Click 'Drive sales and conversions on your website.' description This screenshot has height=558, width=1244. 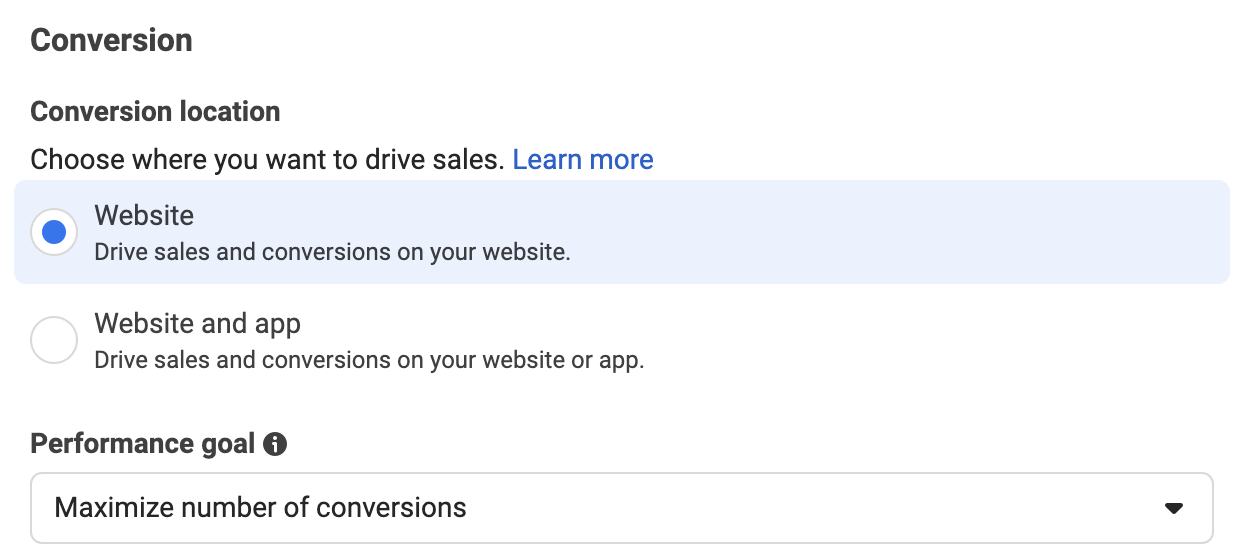[x=332, y=252]
